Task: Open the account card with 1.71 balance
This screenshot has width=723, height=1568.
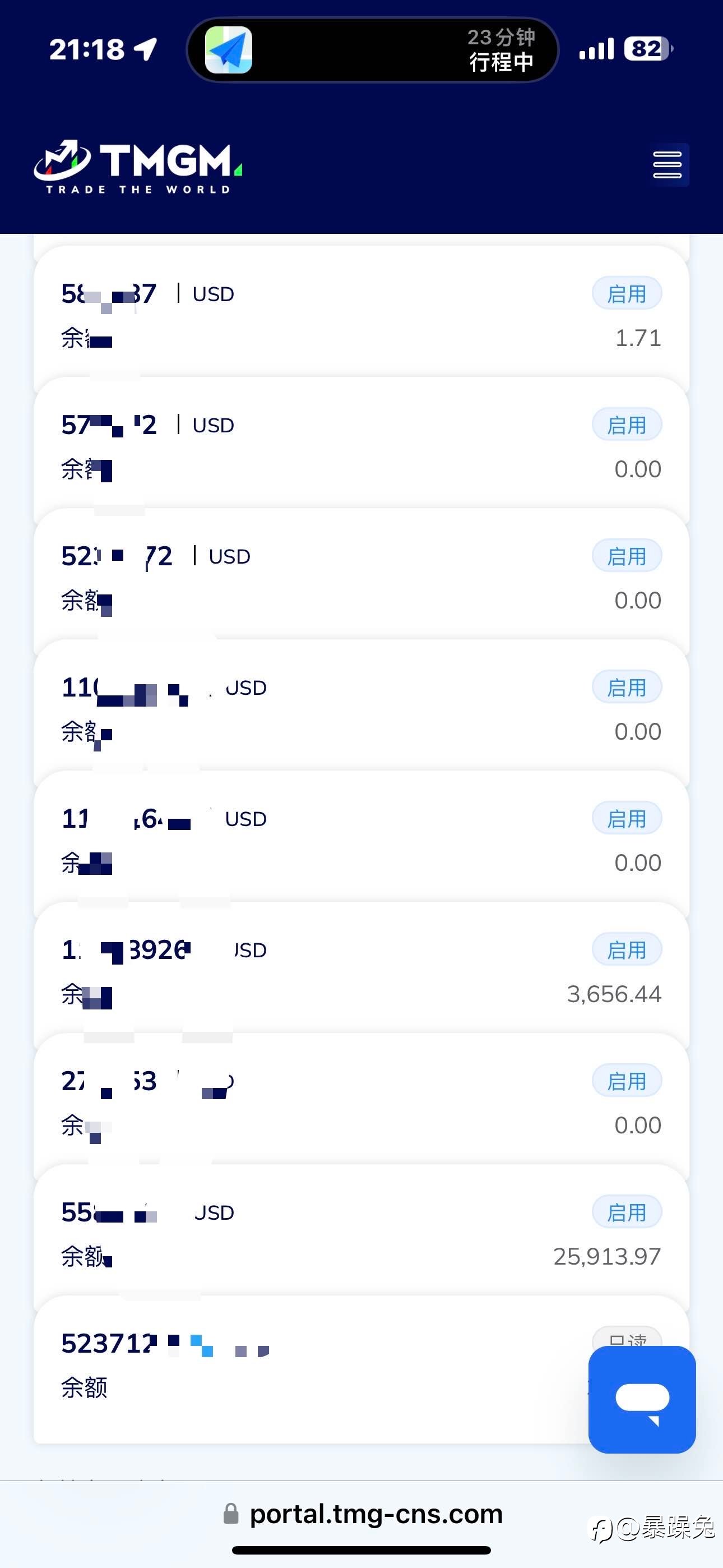Action: point(361,315)
